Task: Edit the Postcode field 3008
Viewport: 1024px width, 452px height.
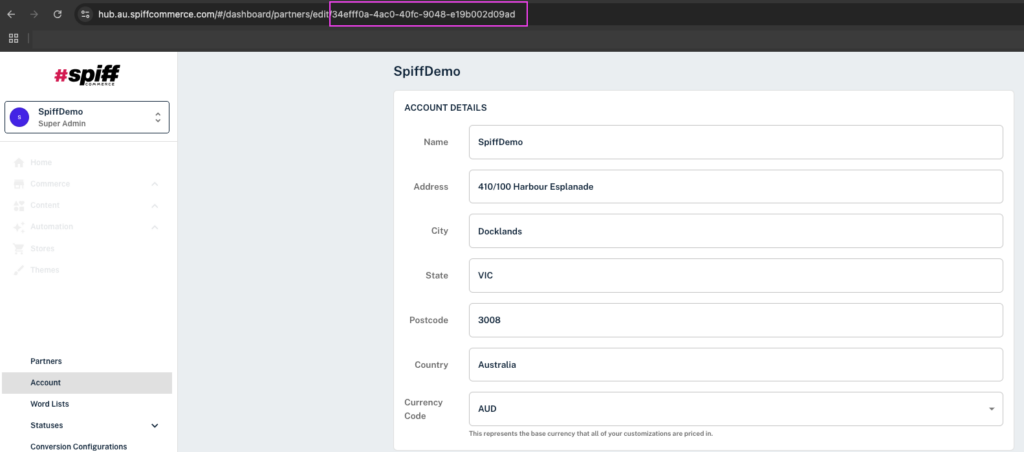Action: point(735,320)
